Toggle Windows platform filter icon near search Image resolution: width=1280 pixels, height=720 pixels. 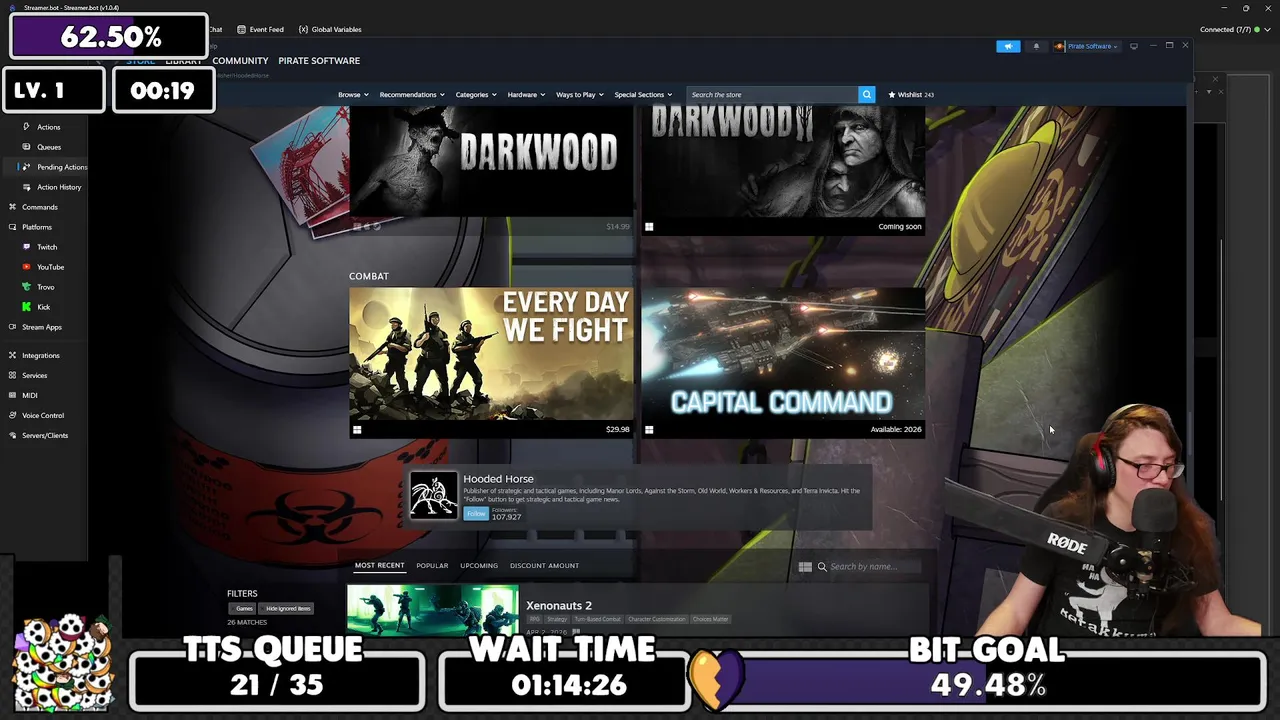[x=805, y=567]
